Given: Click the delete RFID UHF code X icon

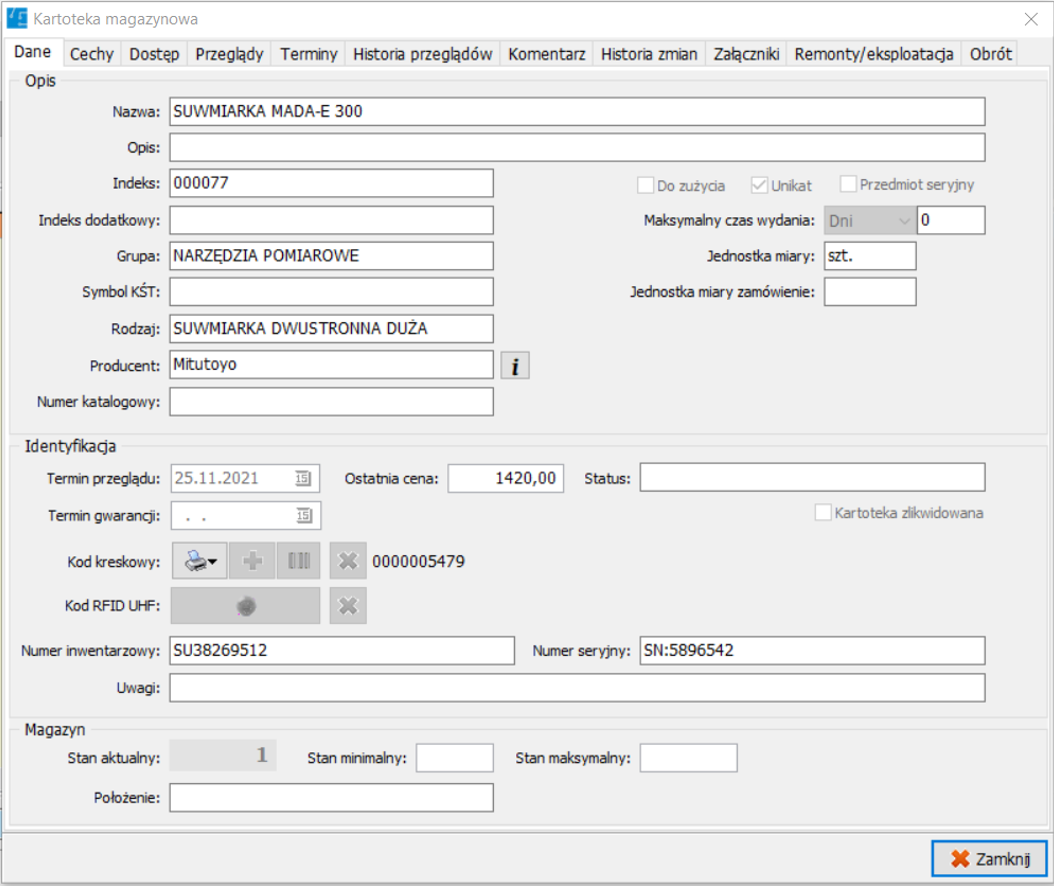Looking at the screenshot, I should tap(348, 606).
